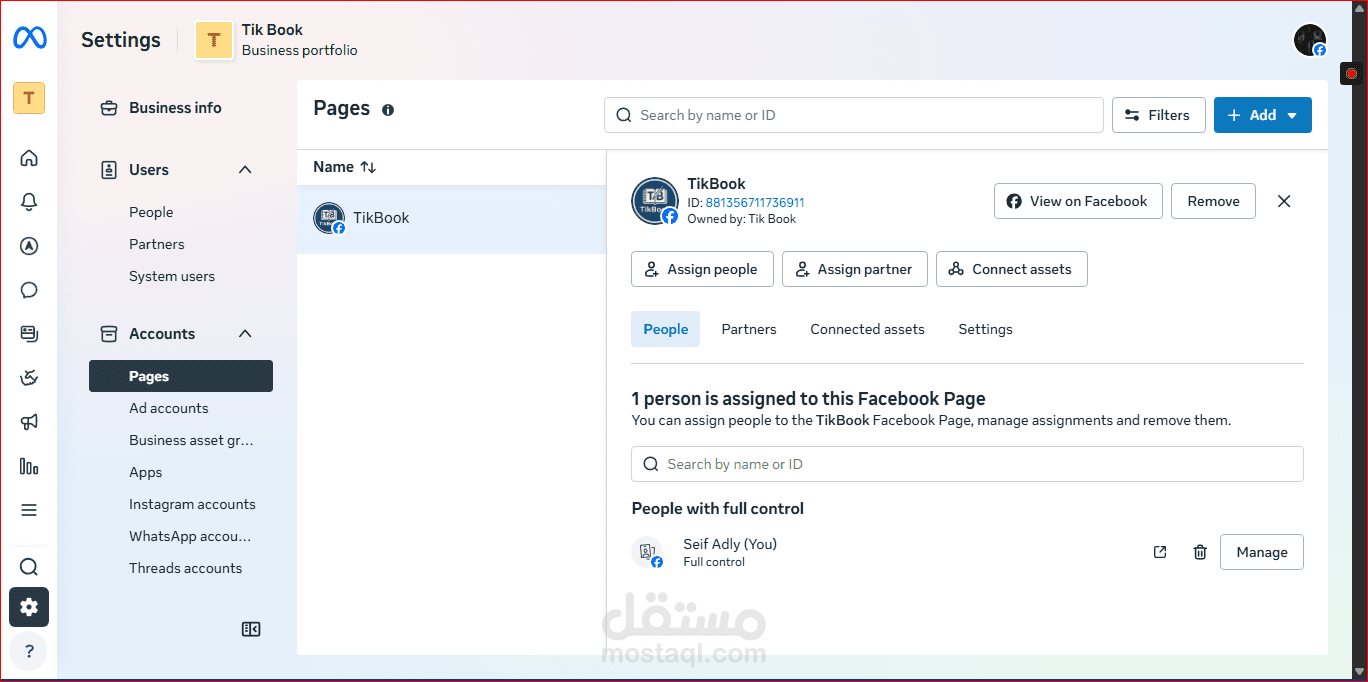Screen dimensions: 1368x682
Task: Switch the Tik Book business portfolio selector
Action: [276, 40]
